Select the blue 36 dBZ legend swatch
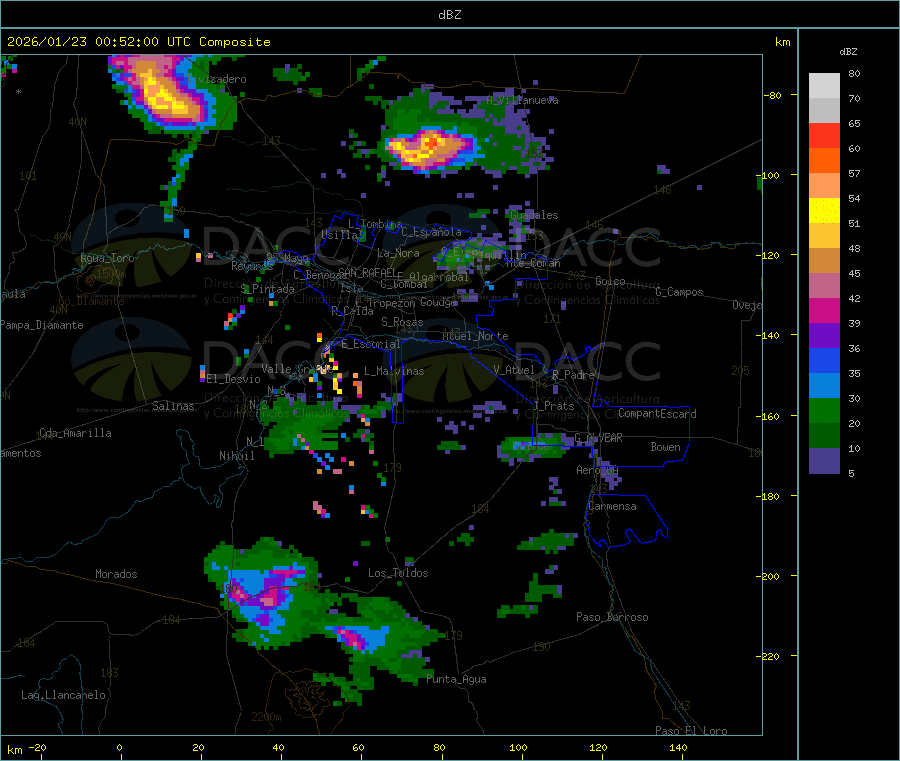This screenshot has width=900, height=761. point(824,360)
